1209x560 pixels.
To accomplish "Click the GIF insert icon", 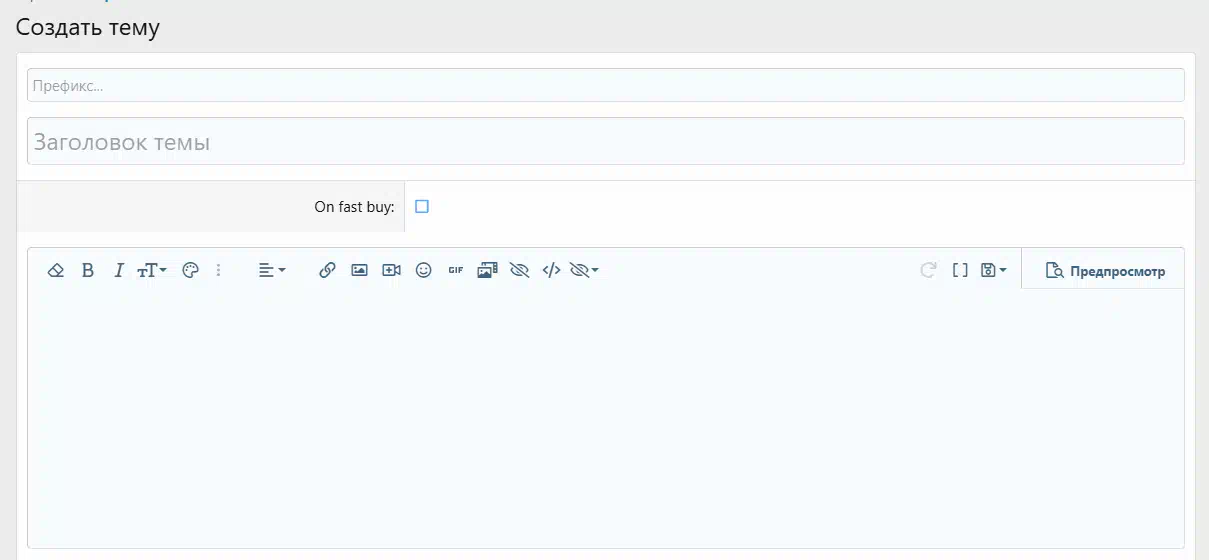I will click(455, 270).
